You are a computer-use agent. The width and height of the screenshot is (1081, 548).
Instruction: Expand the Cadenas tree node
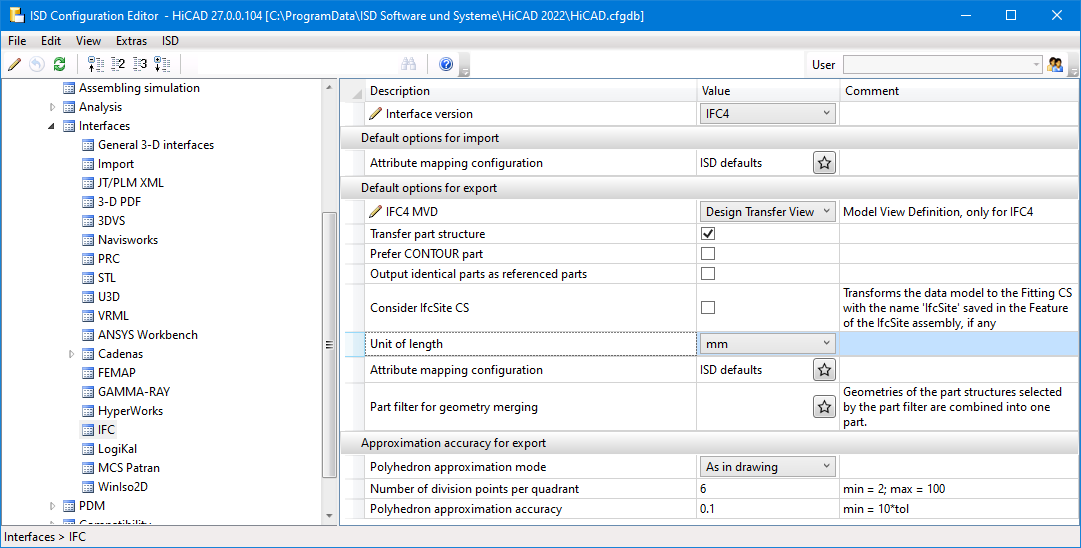point(71,354)
